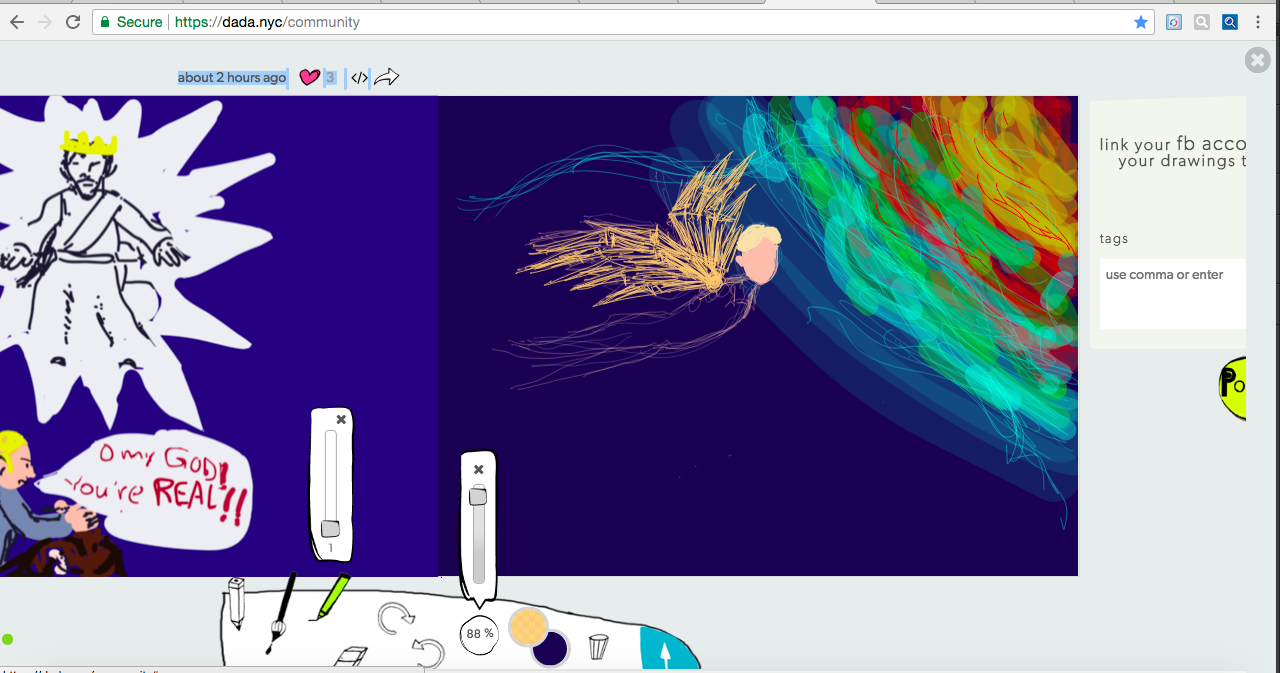
Task: Click the embed code icon
Action: pos(360,78)
